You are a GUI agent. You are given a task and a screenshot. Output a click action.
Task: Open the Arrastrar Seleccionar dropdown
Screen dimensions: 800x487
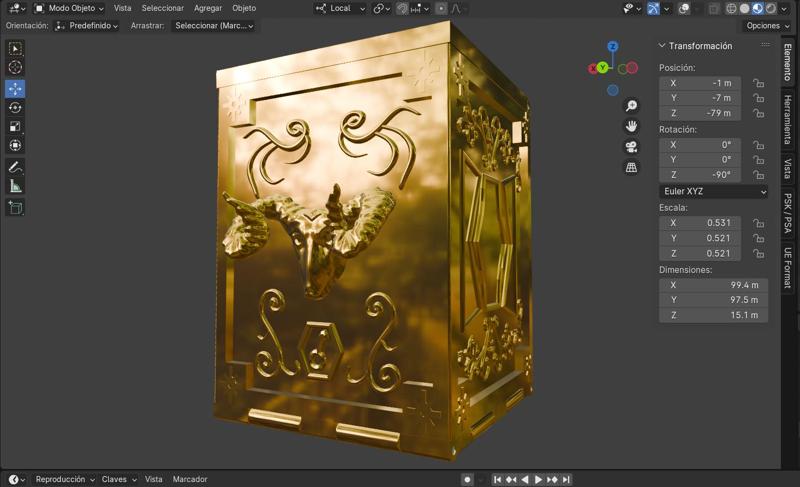click(x=214, y=25)
